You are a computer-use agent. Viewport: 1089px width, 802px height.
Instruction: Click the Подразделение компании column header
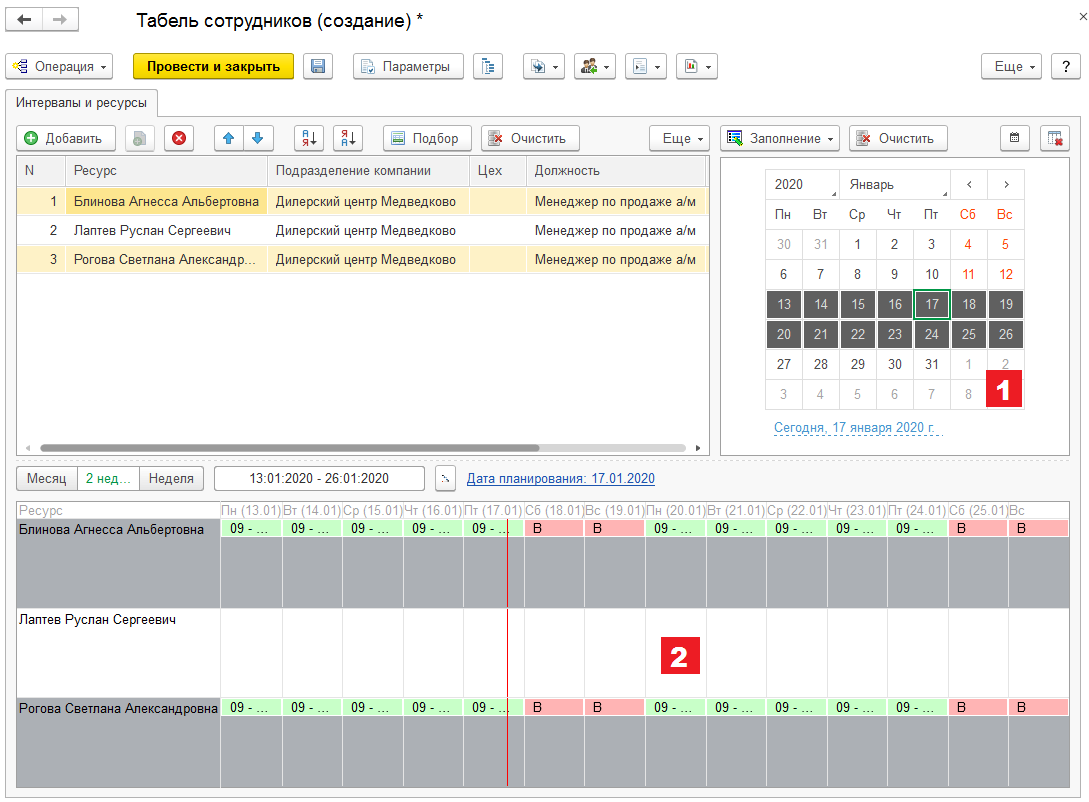369,171
